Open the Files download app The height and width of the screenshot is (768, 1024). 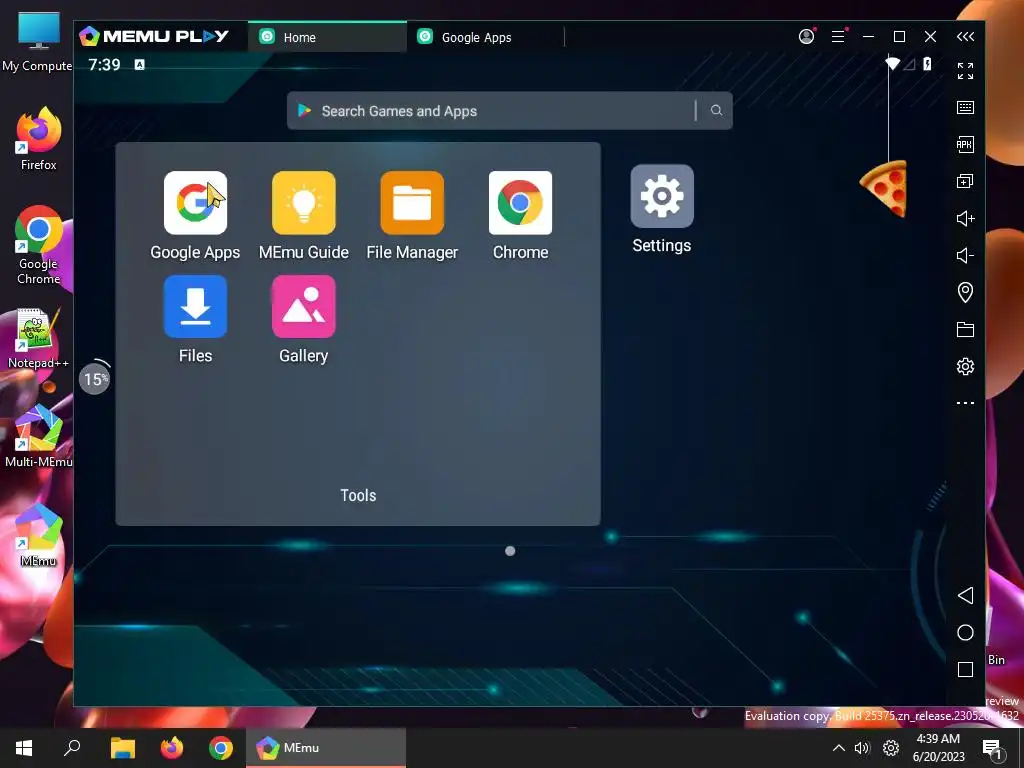coord(195,306)
